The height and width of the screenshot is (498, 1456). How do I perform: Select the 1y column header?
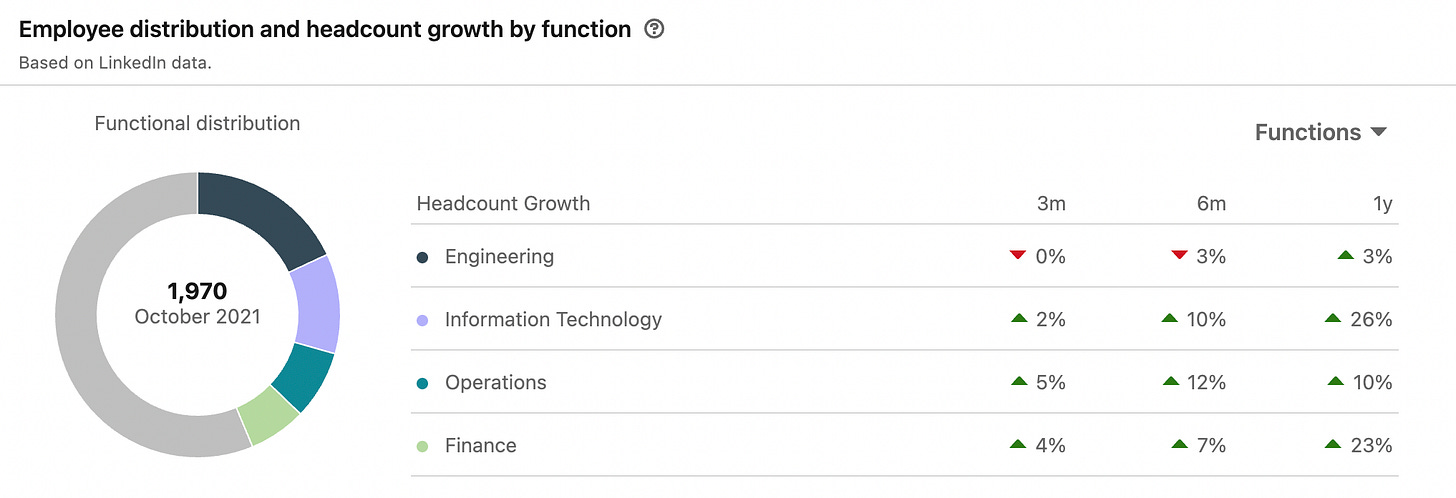pyautogui.click(x=1382, y=204)
